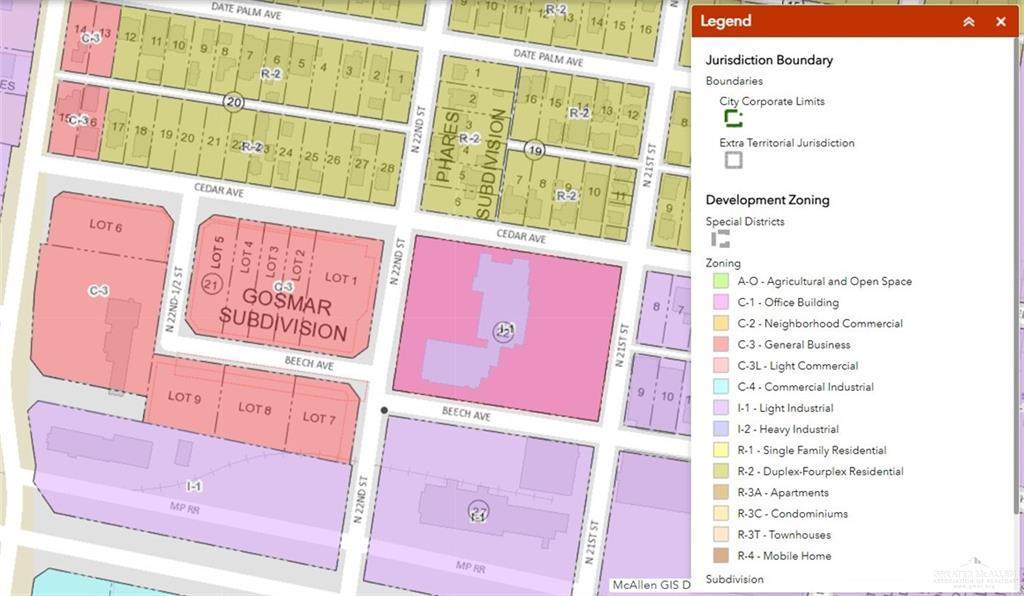Select the block 19 circle marker

pyautogui.click(x=535, y=151)
